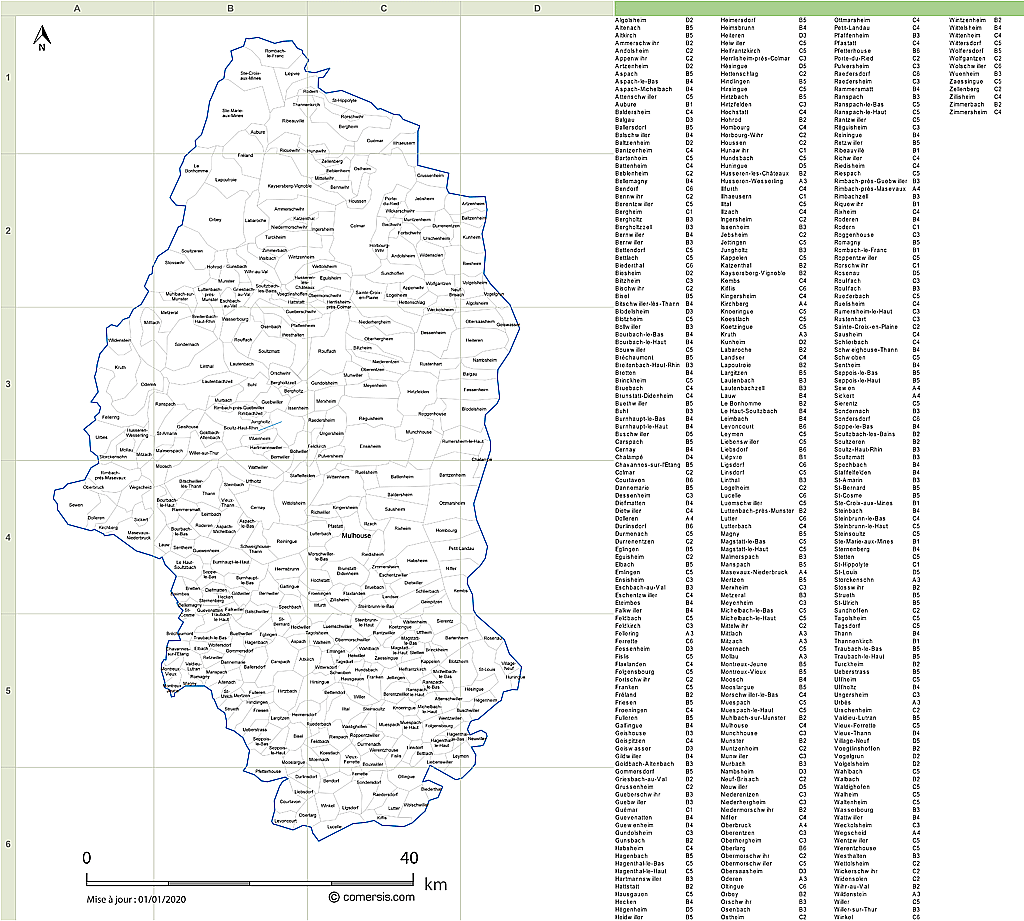Viewport: 1024px width, 921px height.
Task: Click 'Ottmarsheim' in the commune index
Action: click(852, 20)
